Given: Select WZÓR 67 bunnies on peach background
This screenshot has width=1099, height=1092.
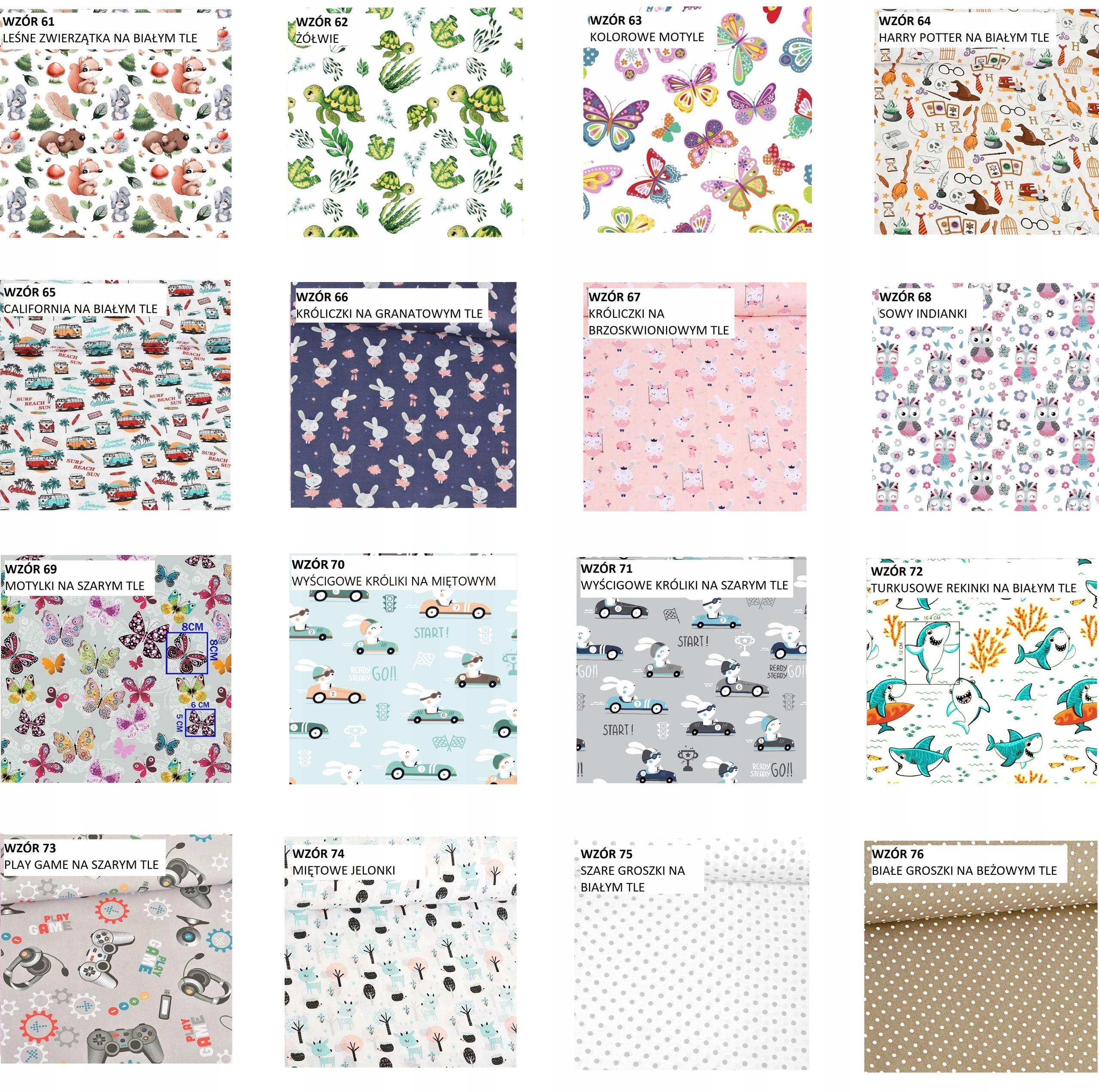Looking at the screenshot, I should [695, 397].
